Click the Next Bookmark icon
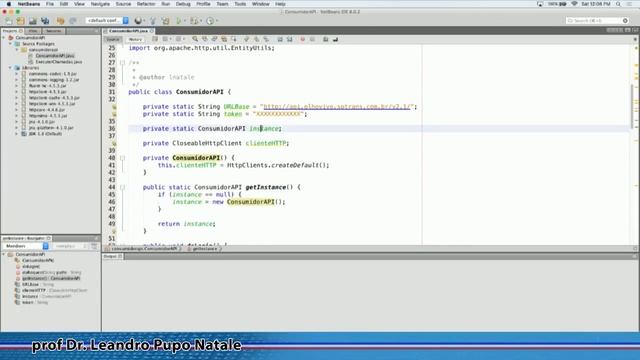This screenshot has width=640, height=360. (x=256, y=39)
